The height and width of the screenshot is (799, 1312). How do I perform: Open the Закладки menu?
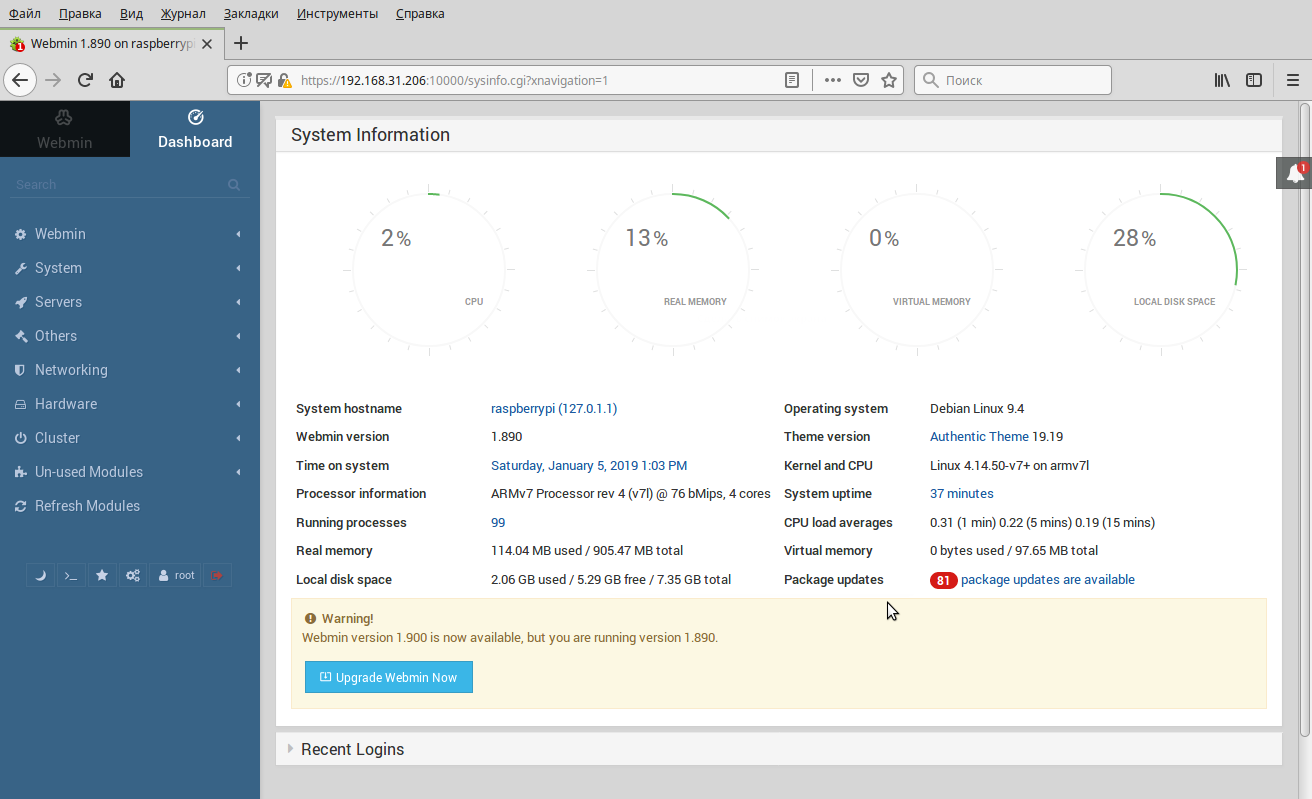pos(251,14)
